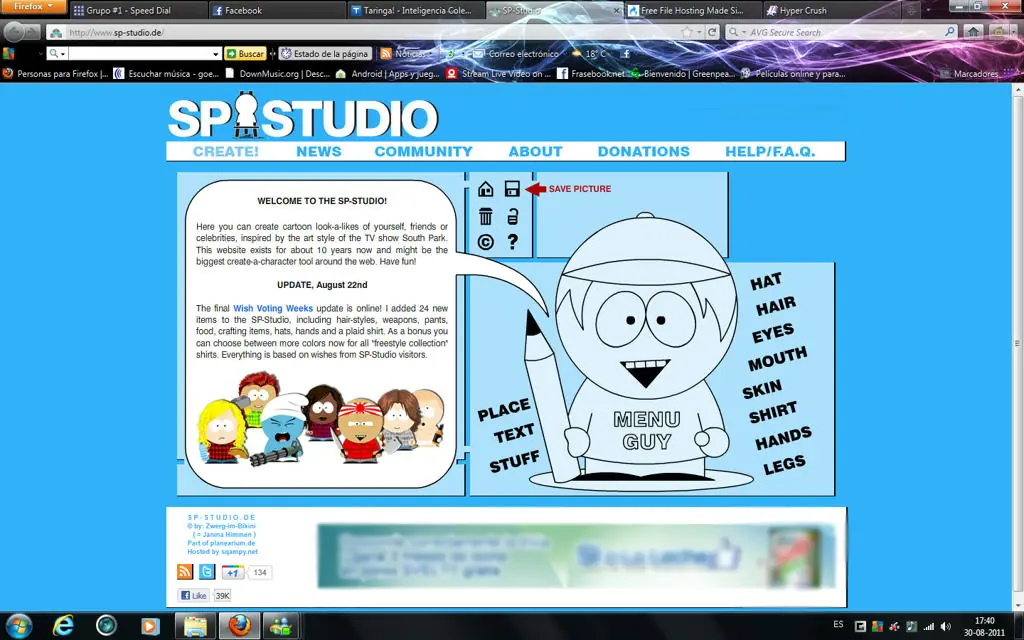Click Estado de la página button
The image size is (1024, 640).
tap(325, 54)
